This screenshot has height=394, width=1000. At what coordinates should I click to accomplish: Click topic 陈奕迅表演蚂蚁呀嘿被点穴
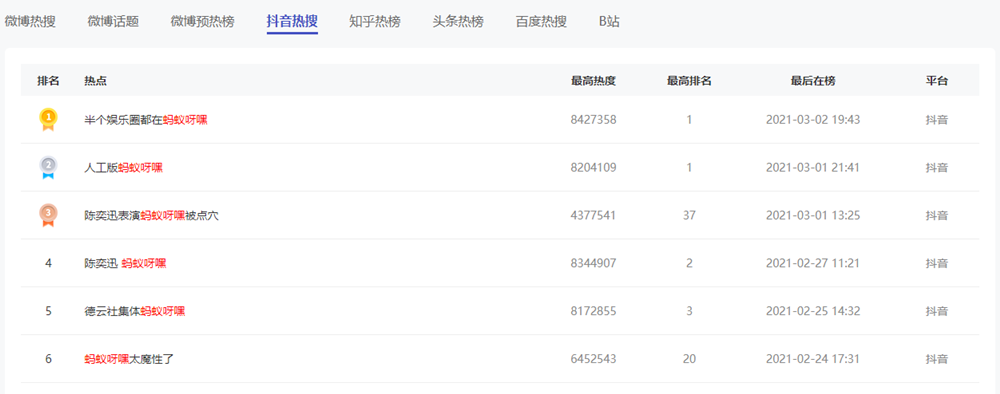152,215
